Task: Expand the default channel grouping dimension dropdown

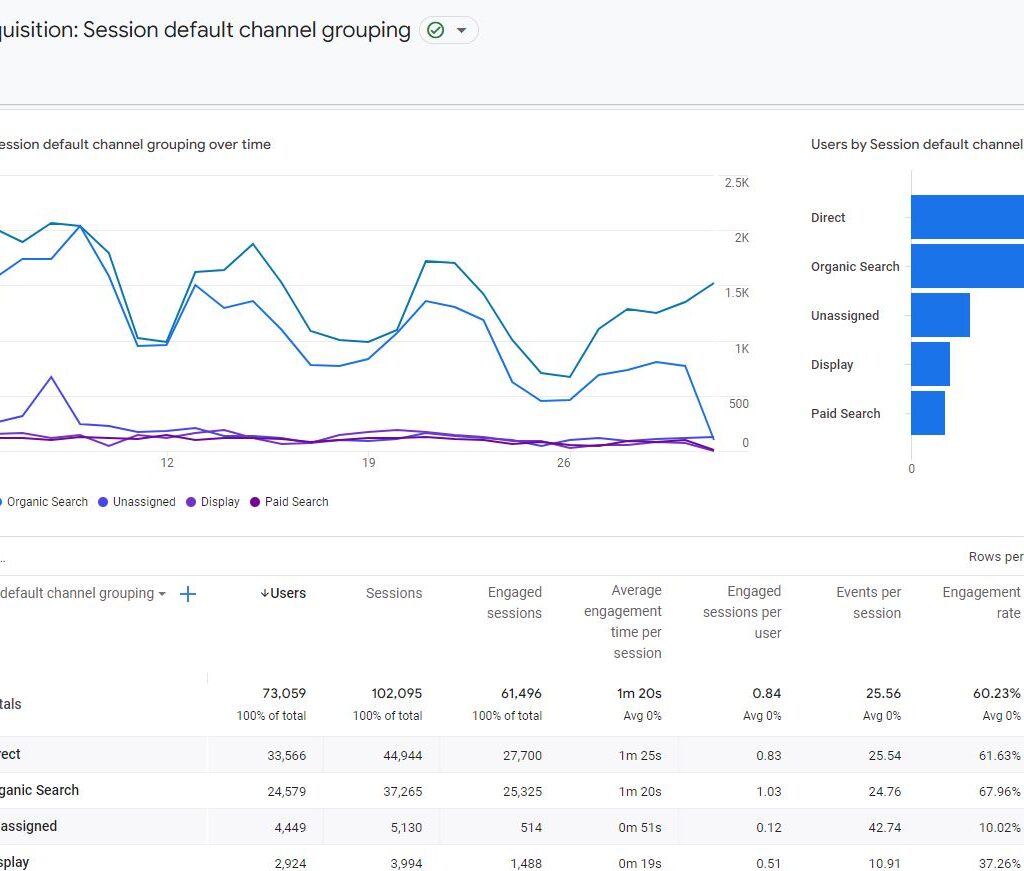Action: pyautogui.click(x=161, y=594)
